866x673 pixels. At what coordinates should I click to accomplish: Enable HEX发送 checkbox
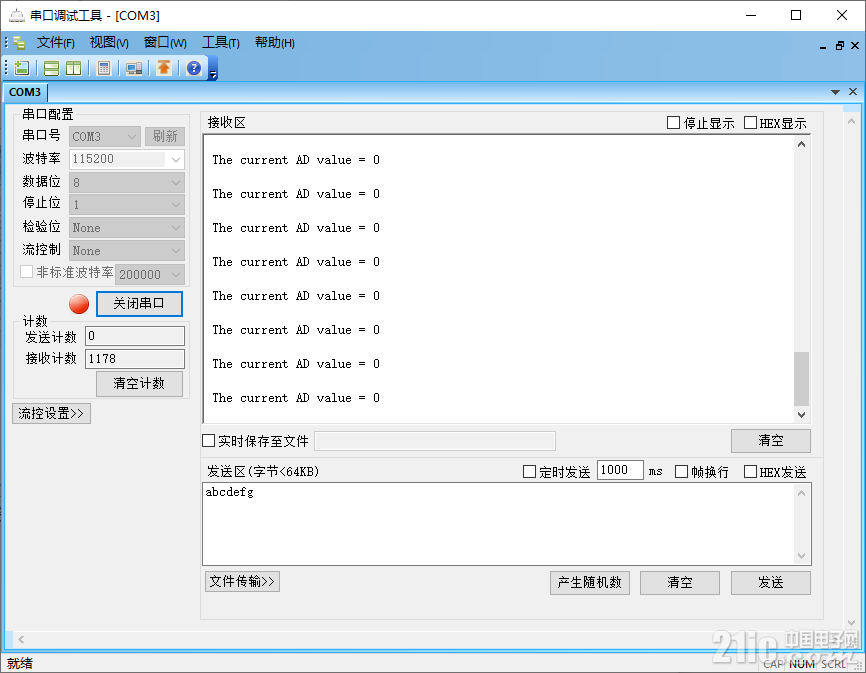pyautogui.click(x=750, y=471)
